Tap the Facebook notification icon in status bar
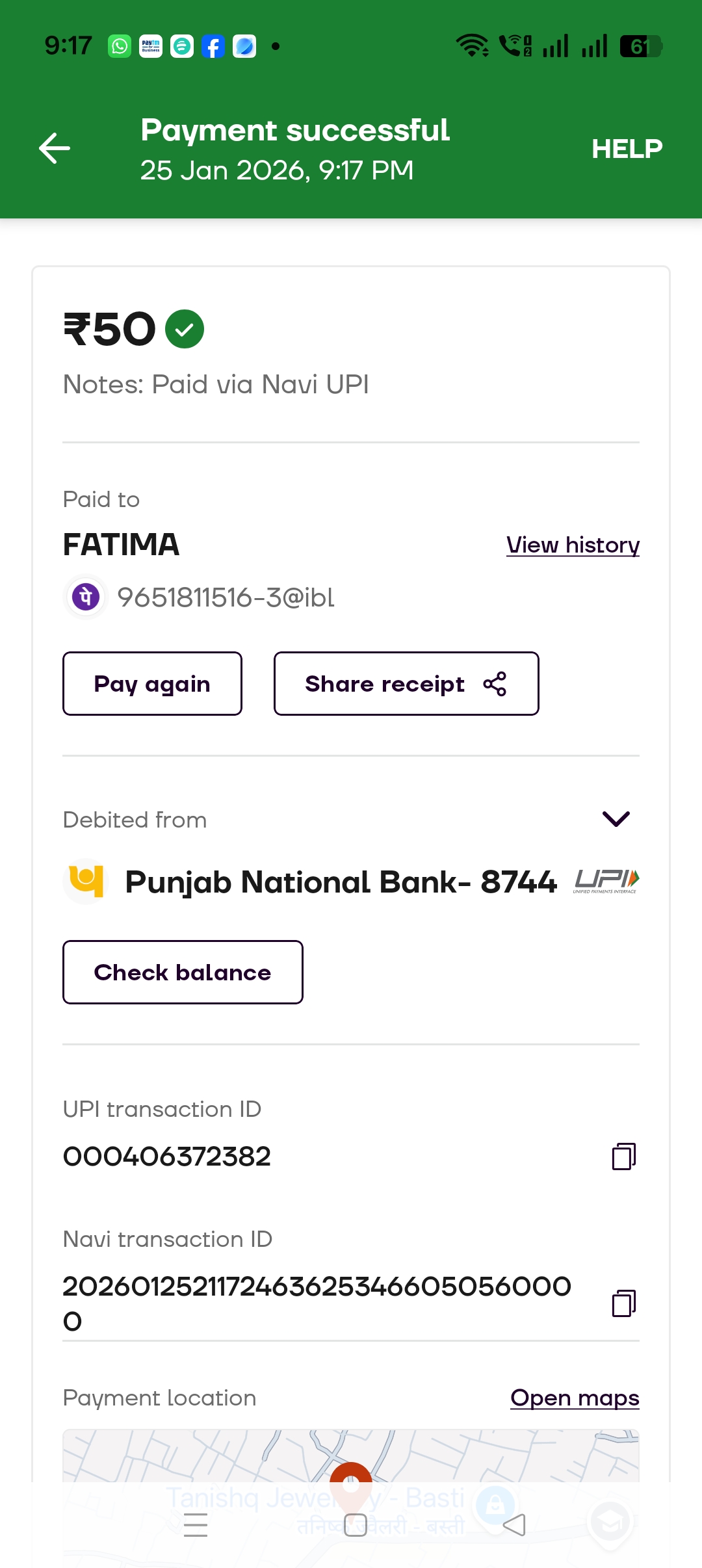 (213, 46)
